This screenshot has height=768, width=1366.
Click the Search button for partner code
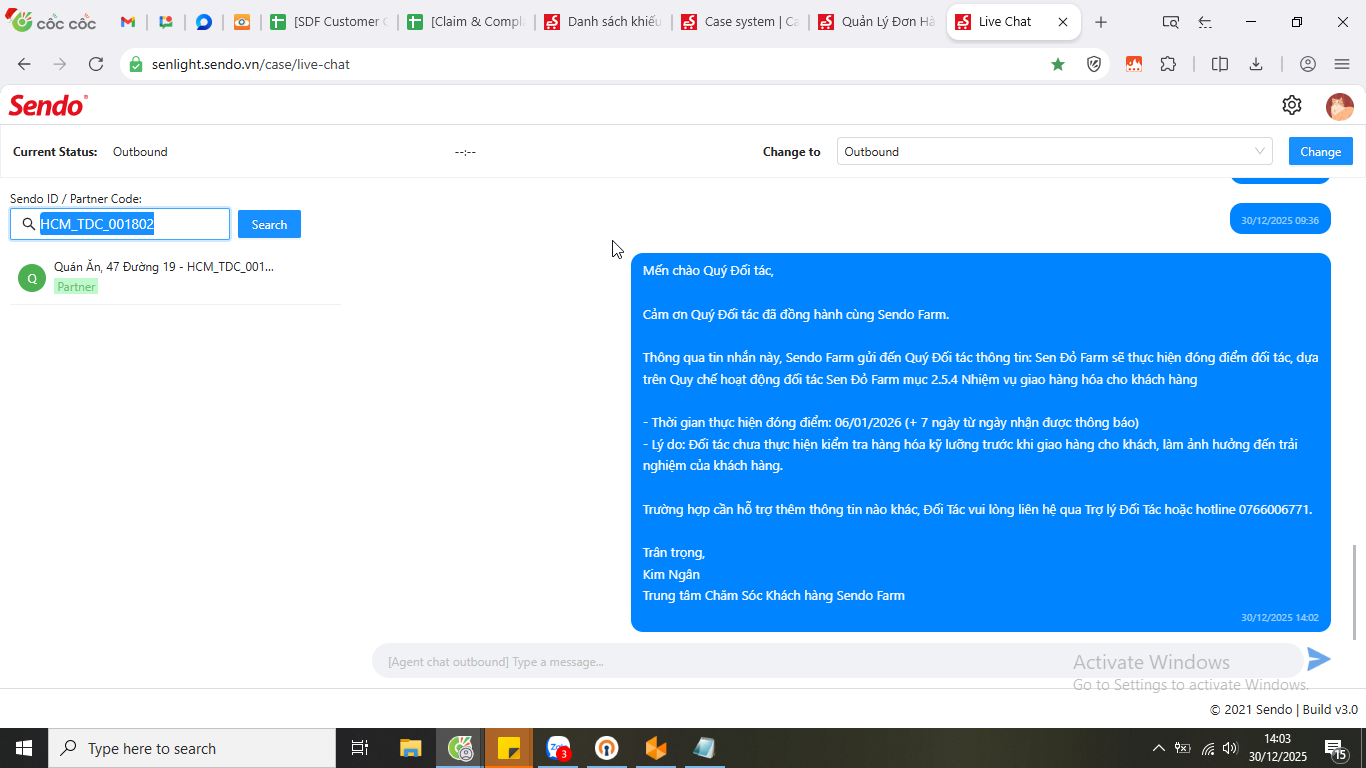pos(269,224)
